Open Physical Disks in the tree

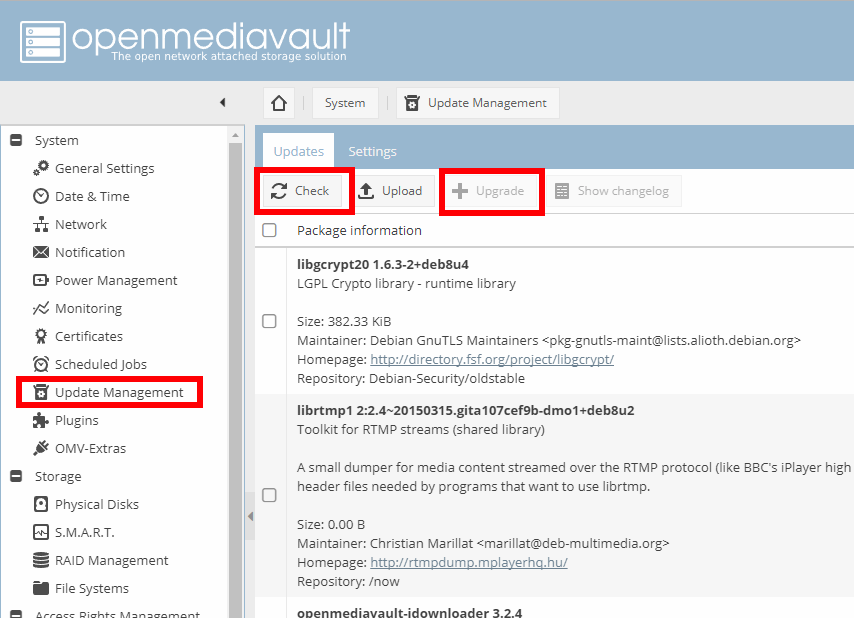[97, 504]
